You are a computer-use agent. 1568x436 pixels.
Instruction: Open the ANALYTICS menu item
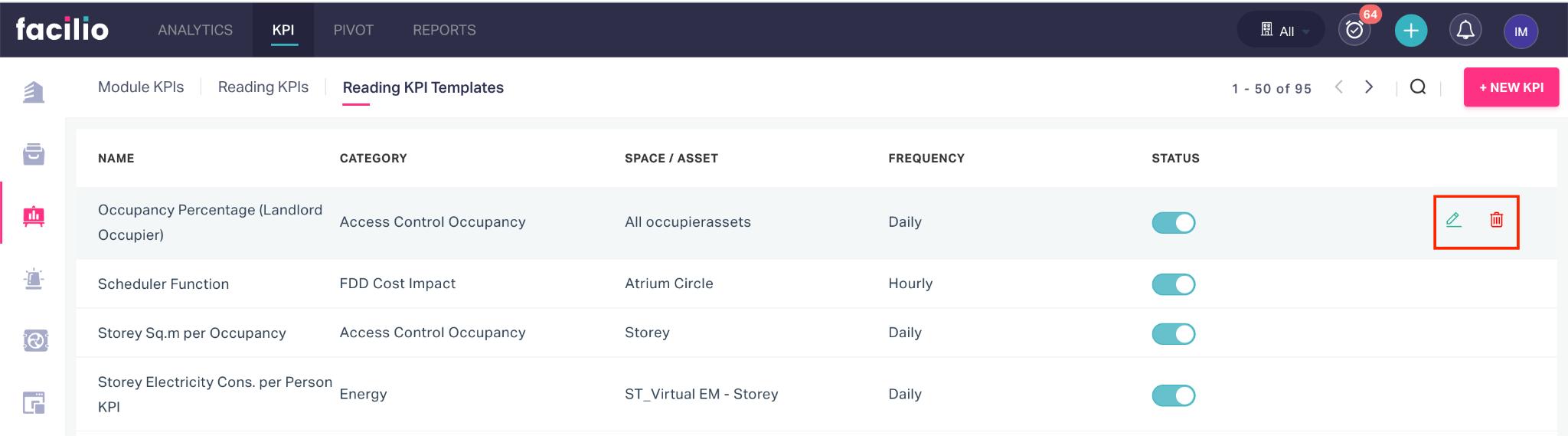[x=195, y=30]
